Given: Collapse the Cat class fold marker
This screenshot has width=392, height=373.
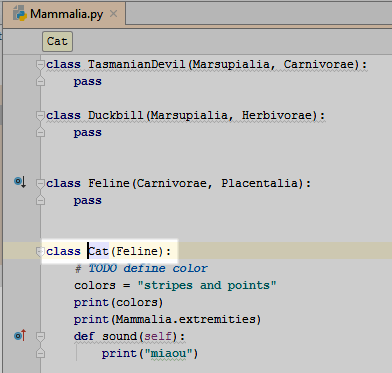Looking at the screenshot, I should point(40,251).
